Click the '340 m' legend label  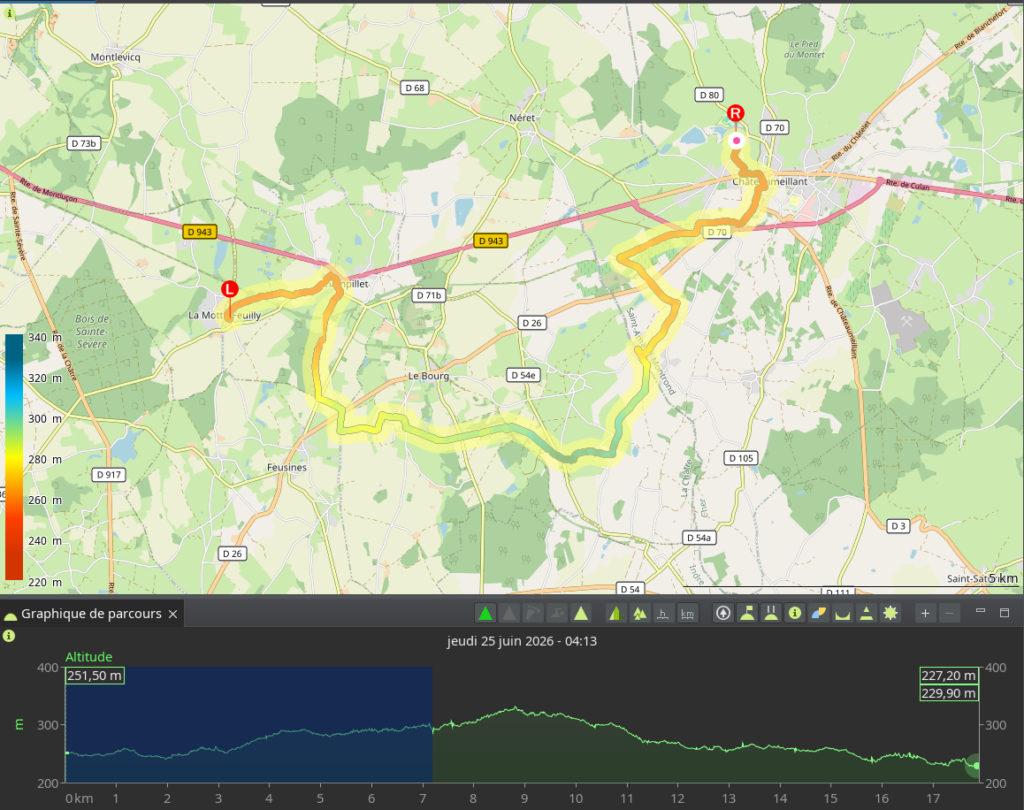coord(44,337)
